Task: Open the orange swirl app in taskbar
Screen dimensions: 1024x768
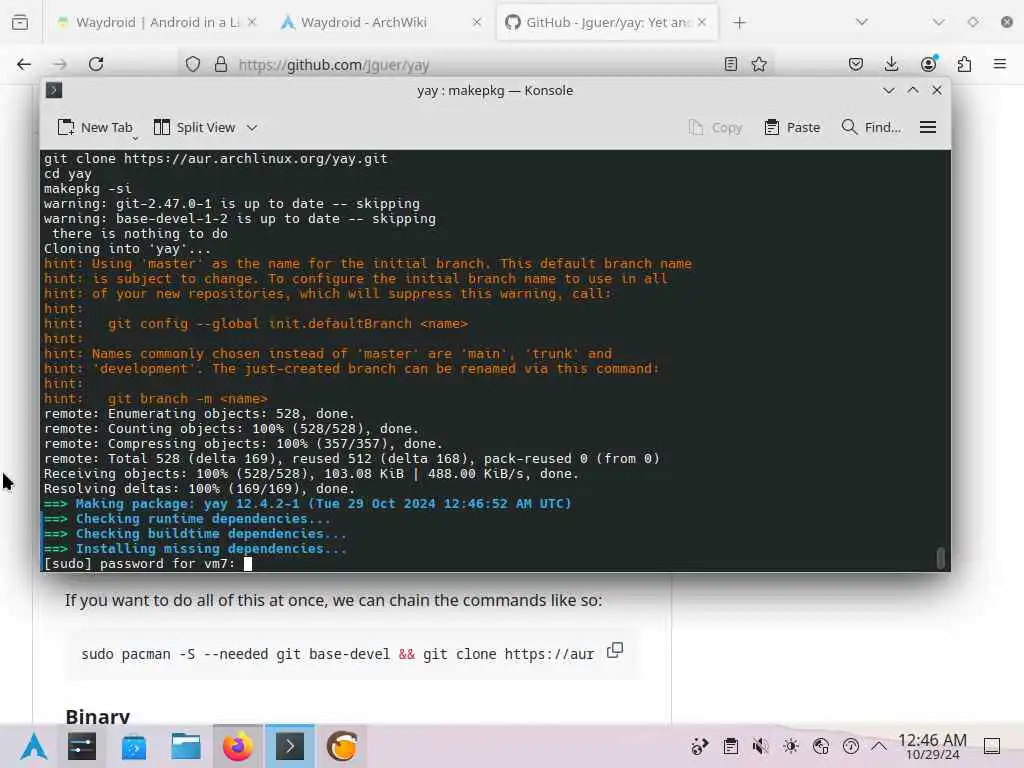Action: [342, 746]
